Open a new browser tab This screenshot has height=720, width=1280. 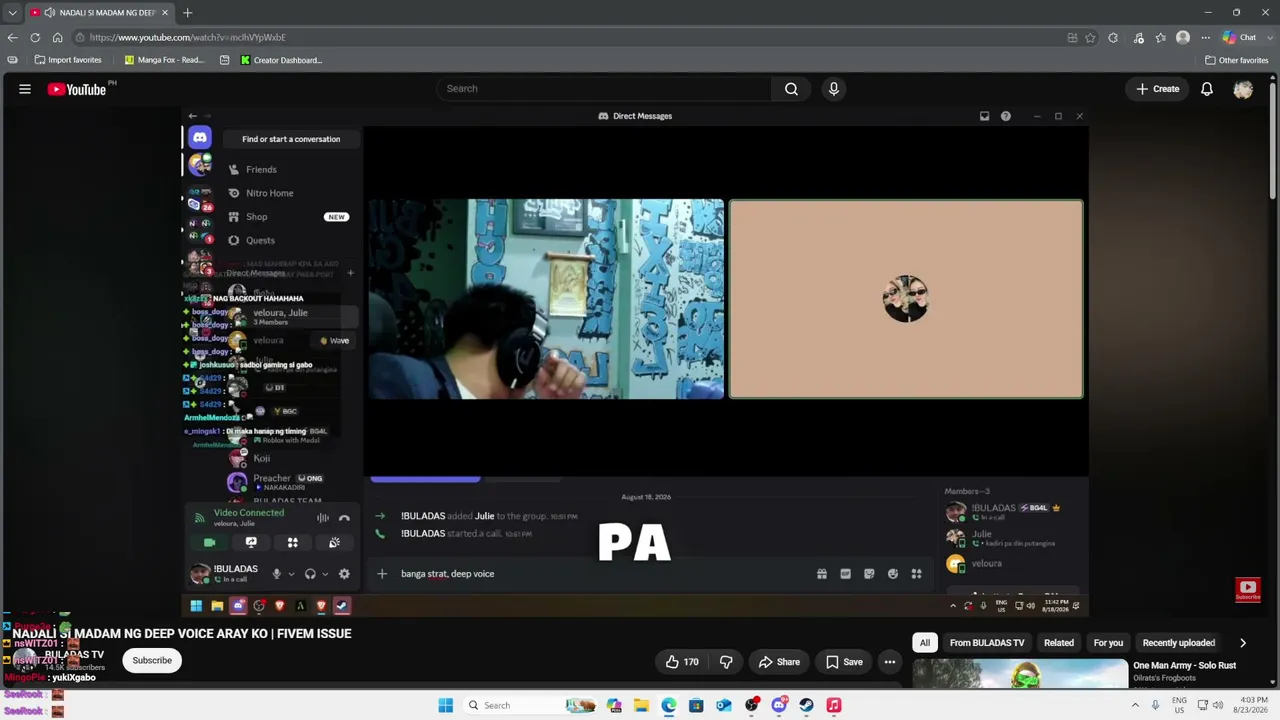[187, 13]
